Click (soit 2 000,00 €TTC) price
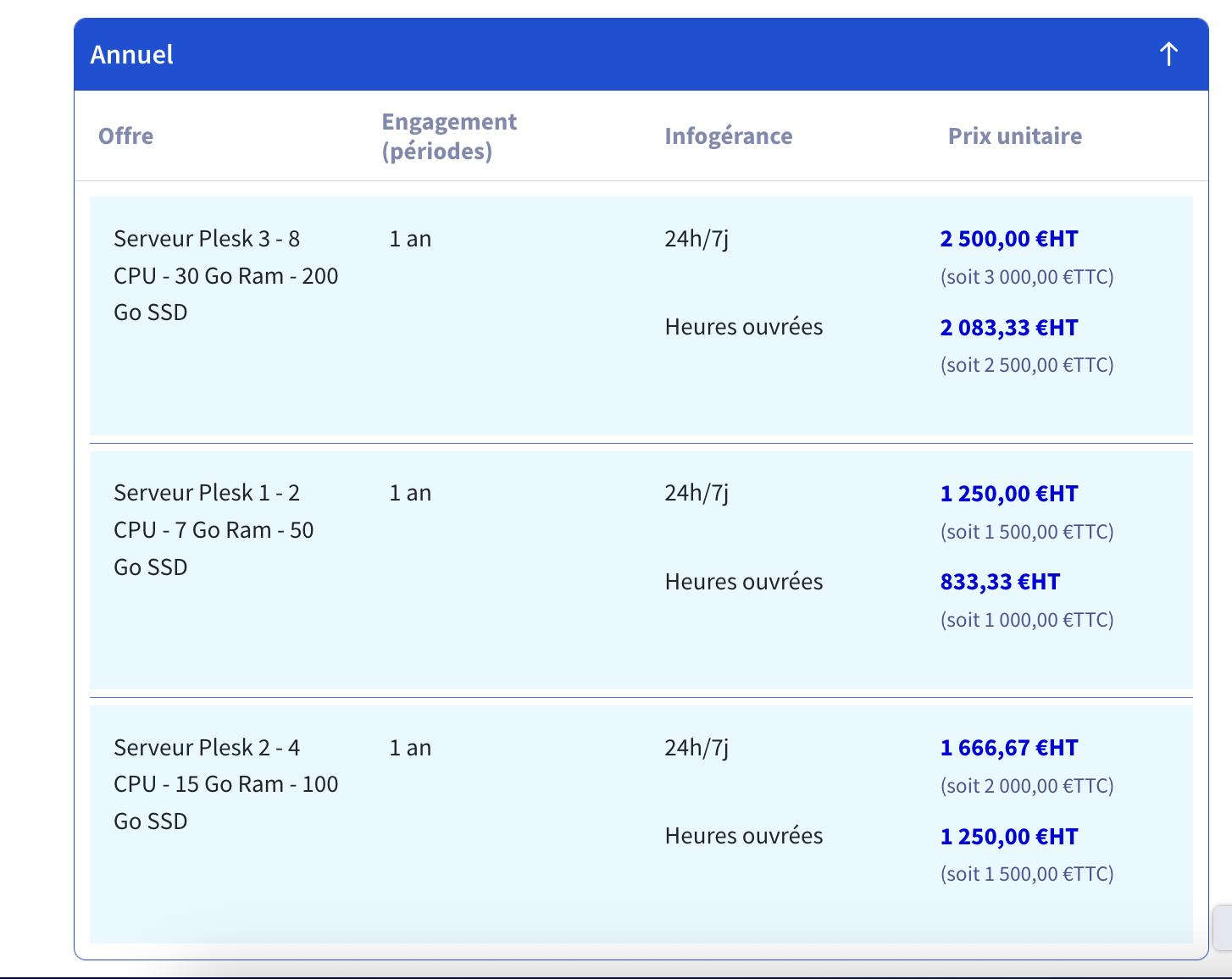 pos(1027,786)
